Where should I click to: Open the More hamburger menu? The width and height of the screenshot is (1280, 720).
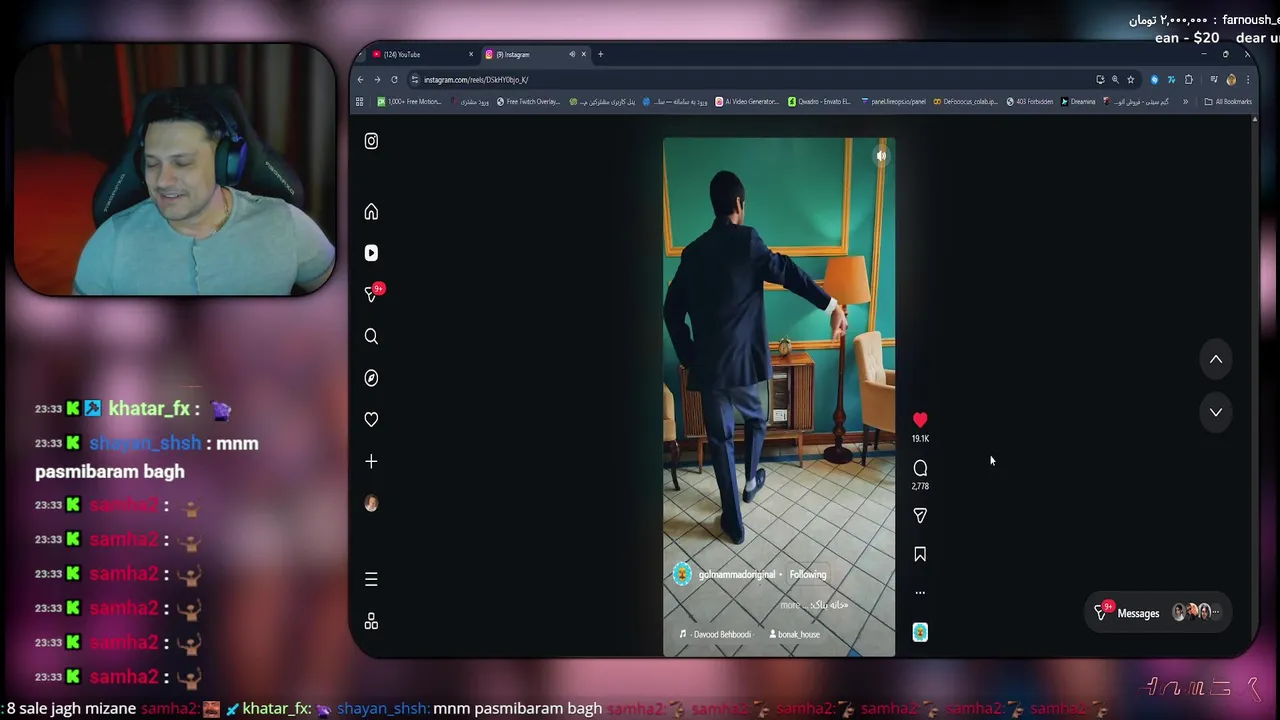(x=371, y=579)
